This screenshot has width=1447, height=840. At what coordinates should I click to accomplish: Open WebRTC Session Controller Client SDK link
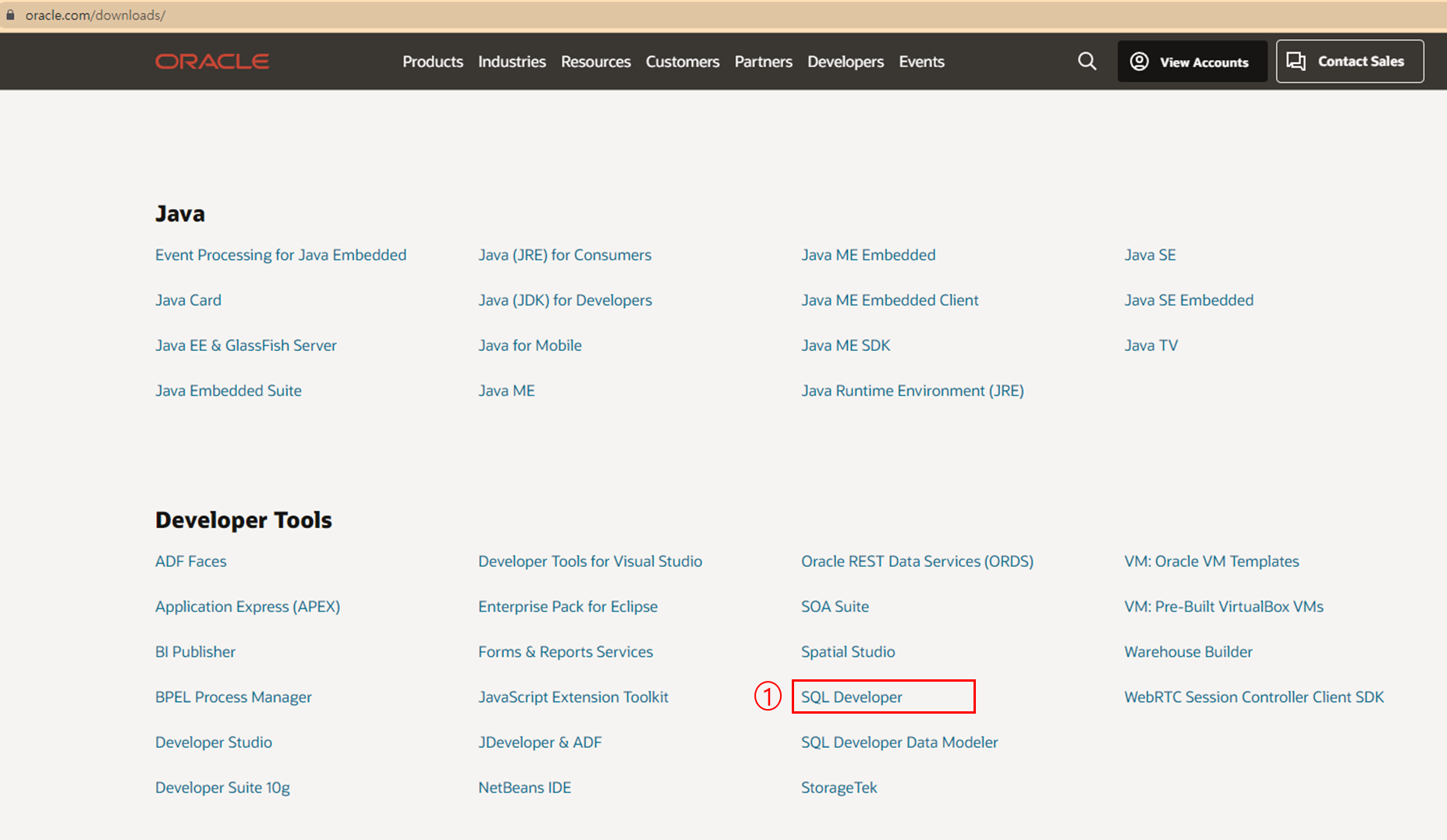pos(1254,697)
